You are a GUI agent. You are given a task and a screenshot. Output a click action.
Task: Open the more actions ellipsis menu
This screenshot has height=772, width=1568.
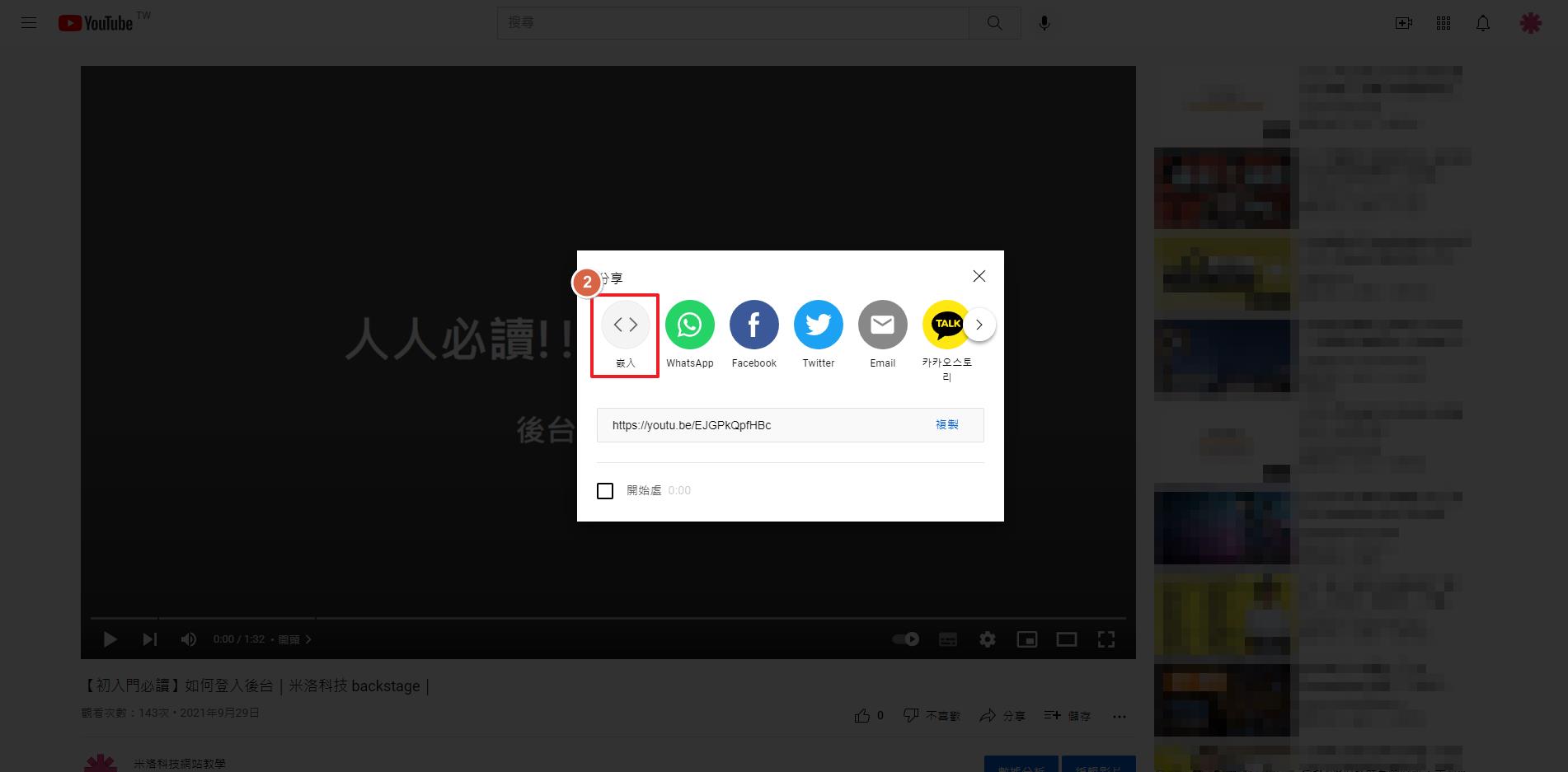(1119, 716)
